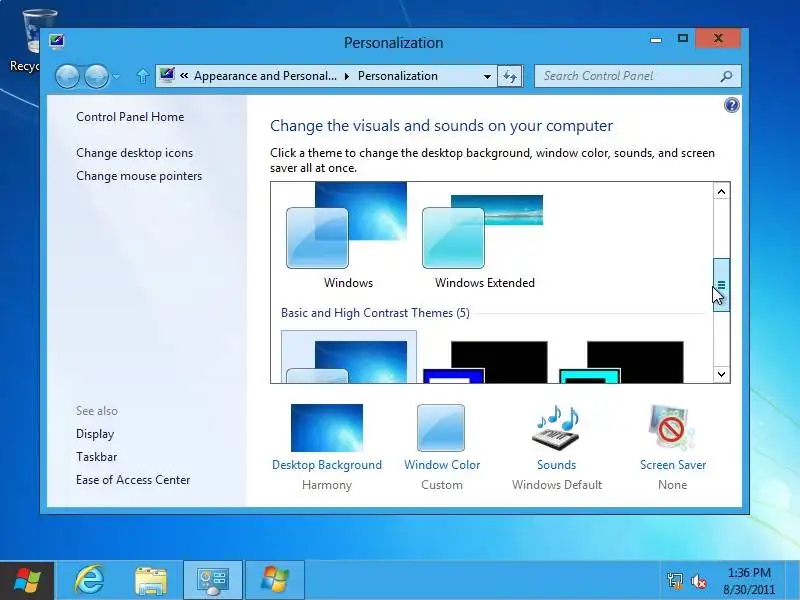The width and height of the screenshot is (800, 600).
Task: Click the theme list scroll down arrow
Action: tap(721, 374)
